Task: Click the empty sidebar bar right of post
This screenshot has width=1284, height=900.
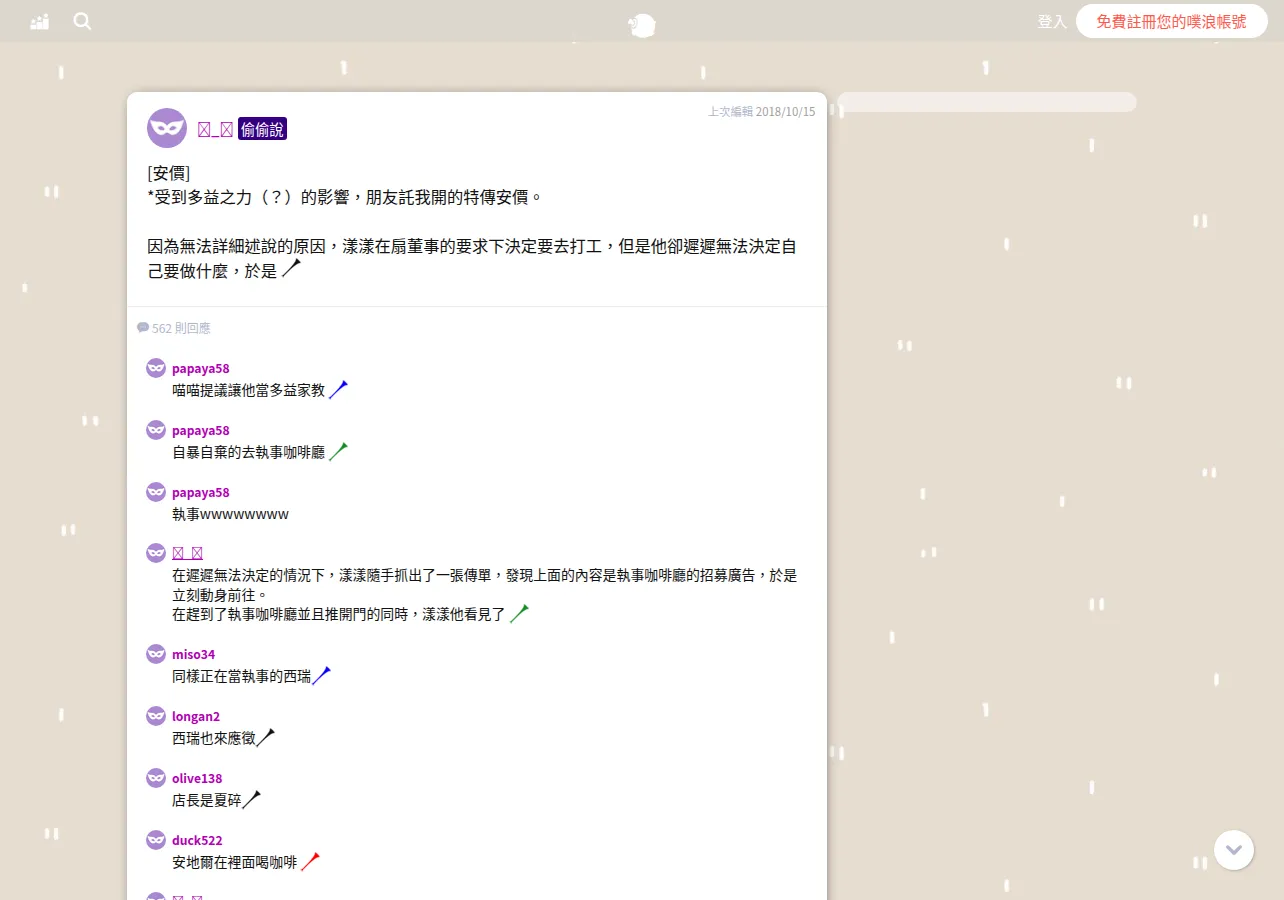Action: [987, 102]
